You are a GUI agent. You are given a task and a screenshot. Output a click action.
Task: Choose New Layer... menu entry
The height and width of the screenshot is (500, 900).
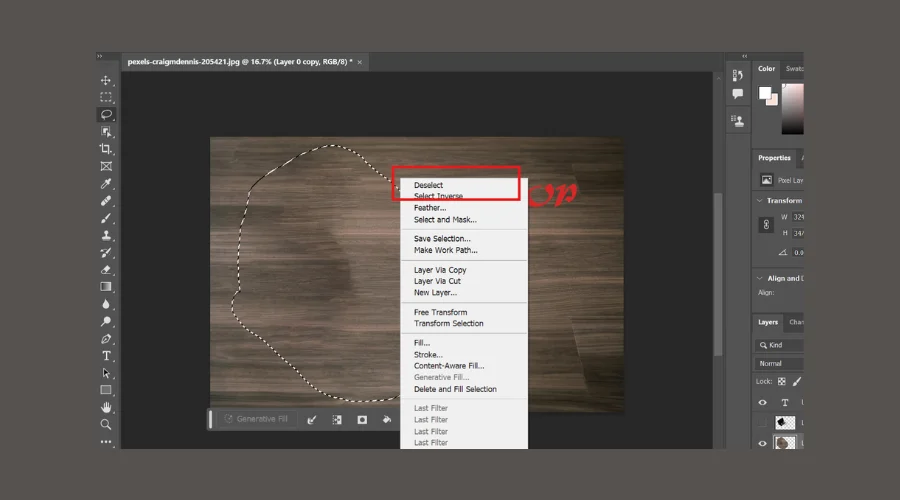435,293
